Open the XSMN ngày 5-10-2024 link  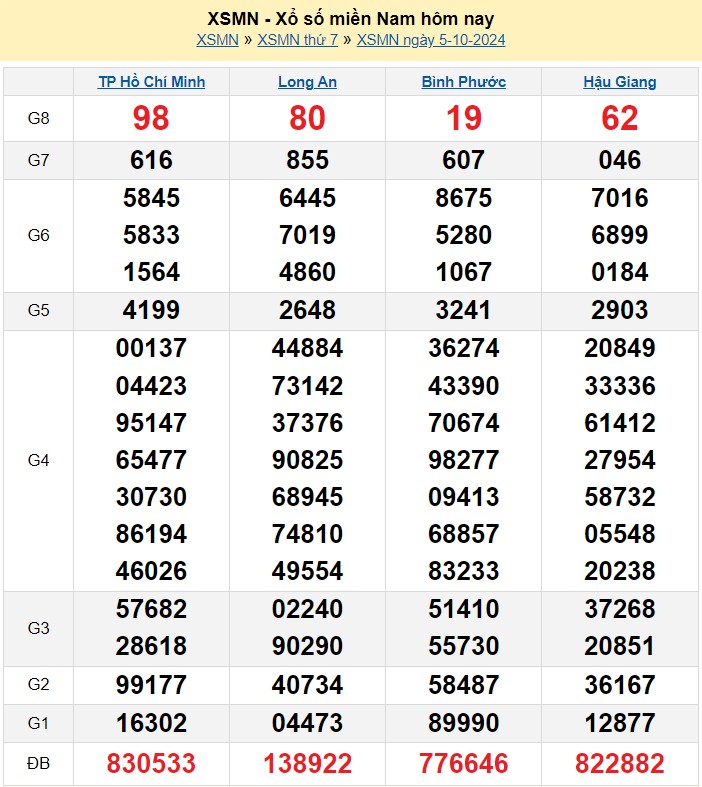pos(430,40)
